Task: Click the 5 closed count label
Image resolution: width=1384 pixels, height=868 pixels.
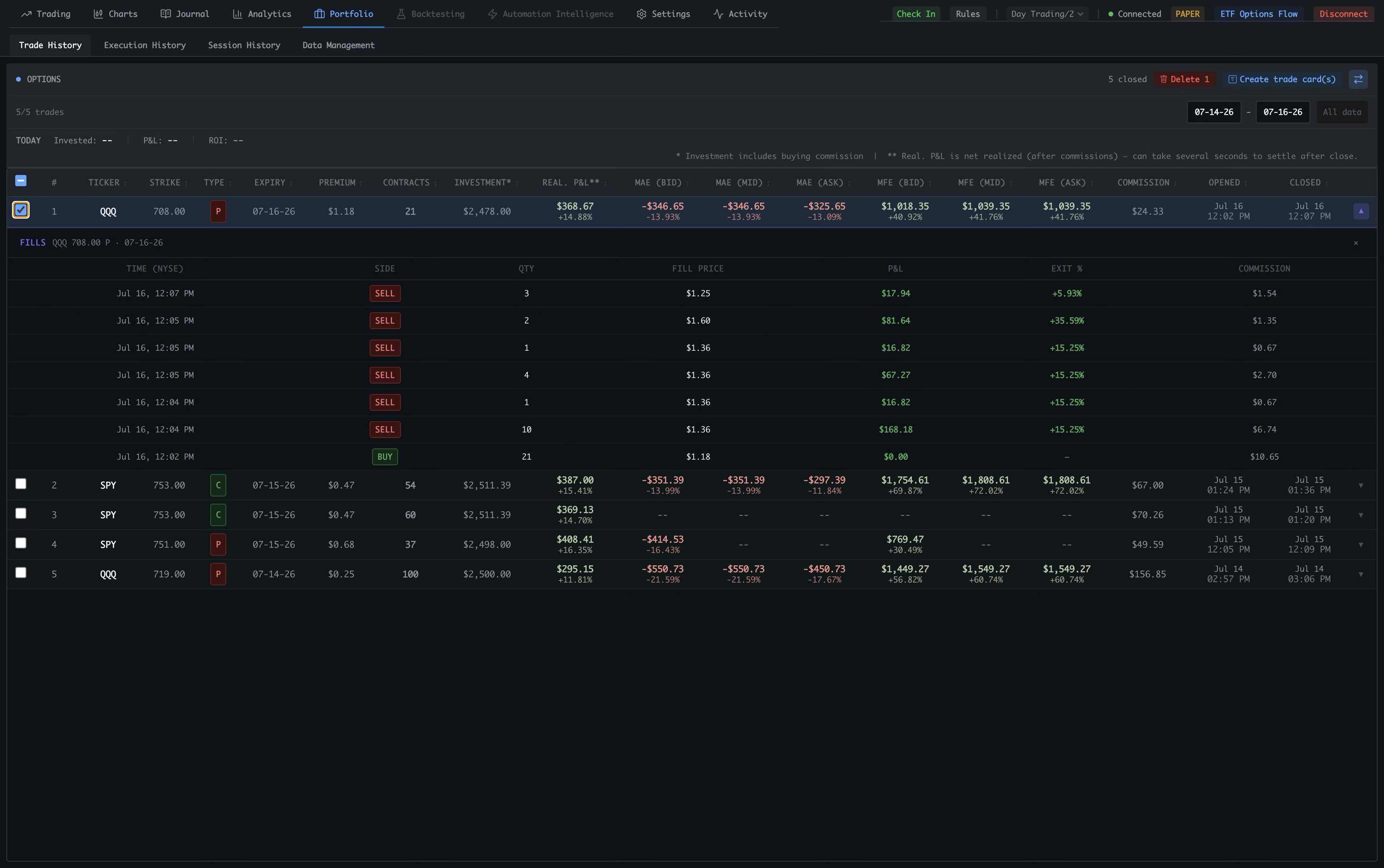Action: pos(1127,79)
